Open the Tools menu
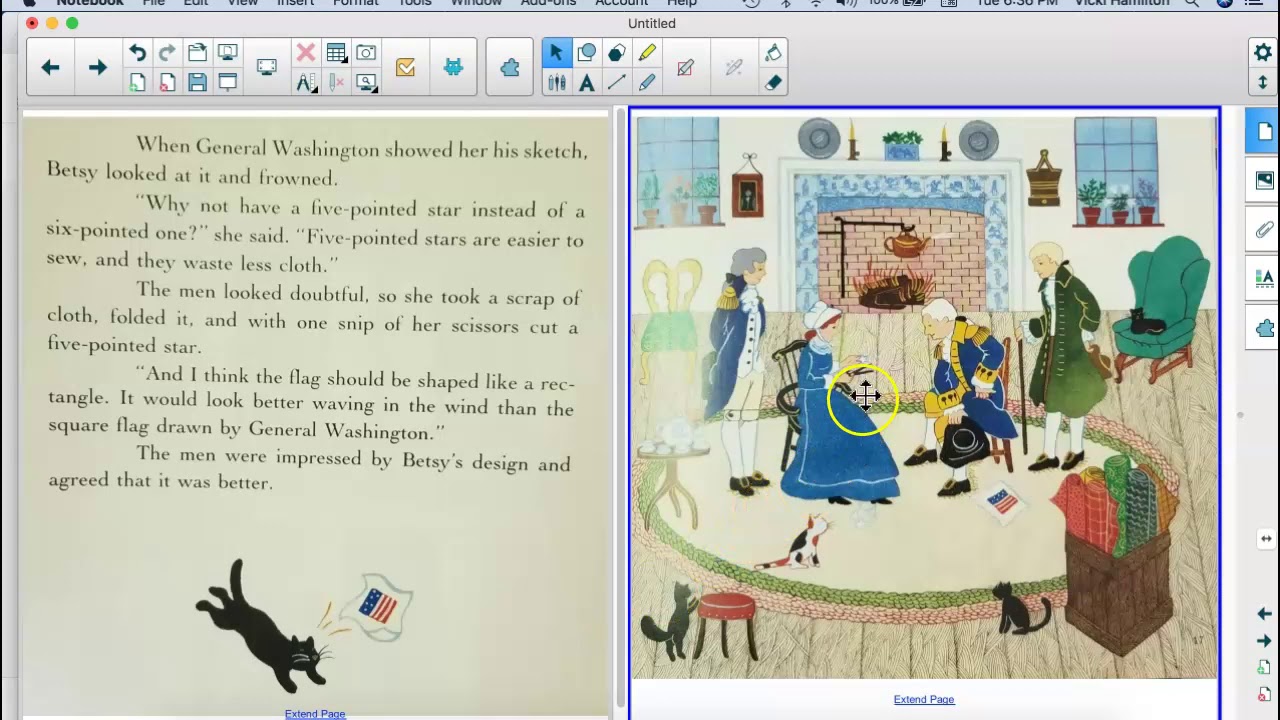Viewport: 1280px width, 720px height. (x=415, y=3)
